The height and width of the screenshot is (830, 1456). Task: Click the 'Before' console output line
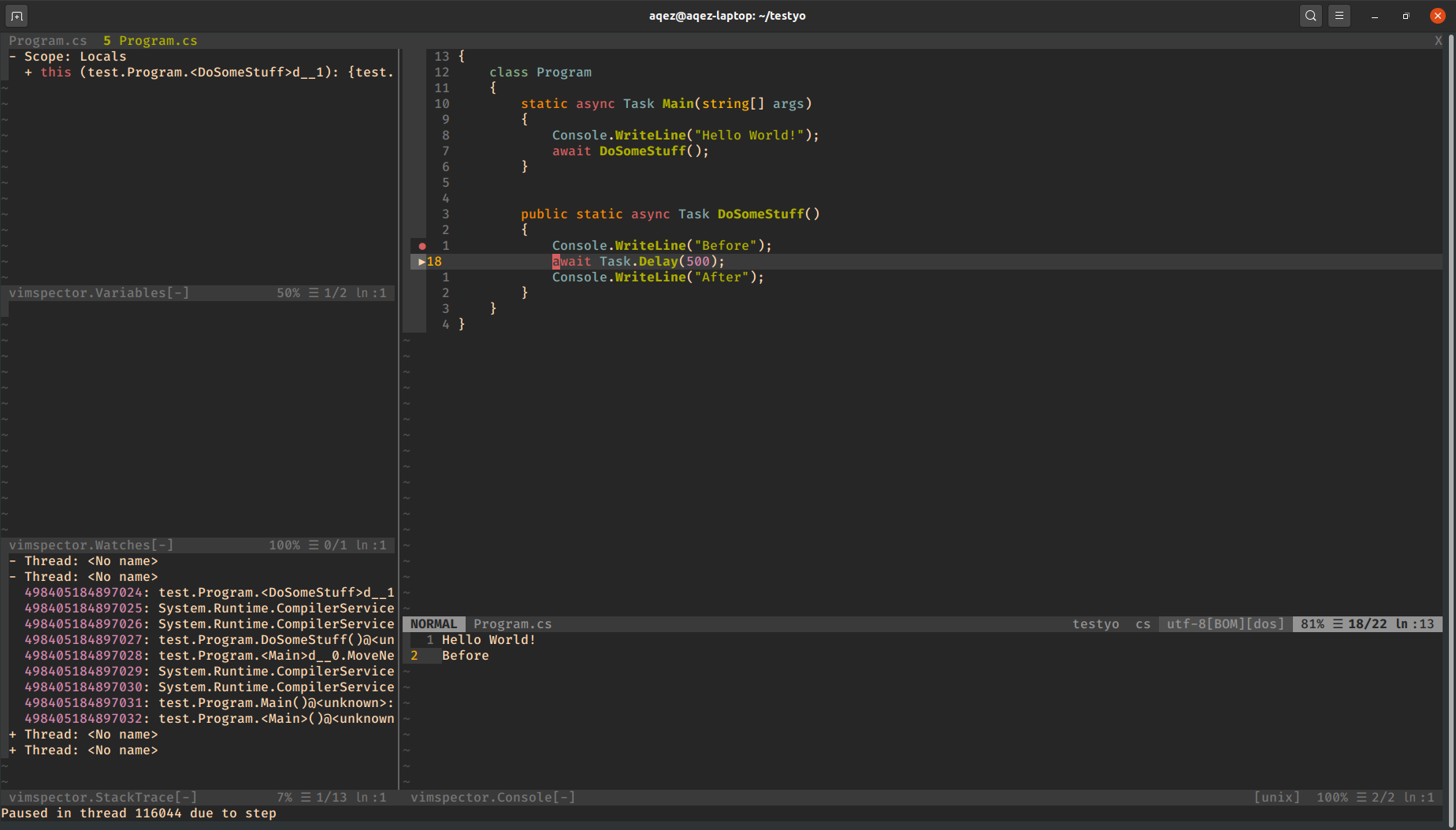(x=466, y=656)
